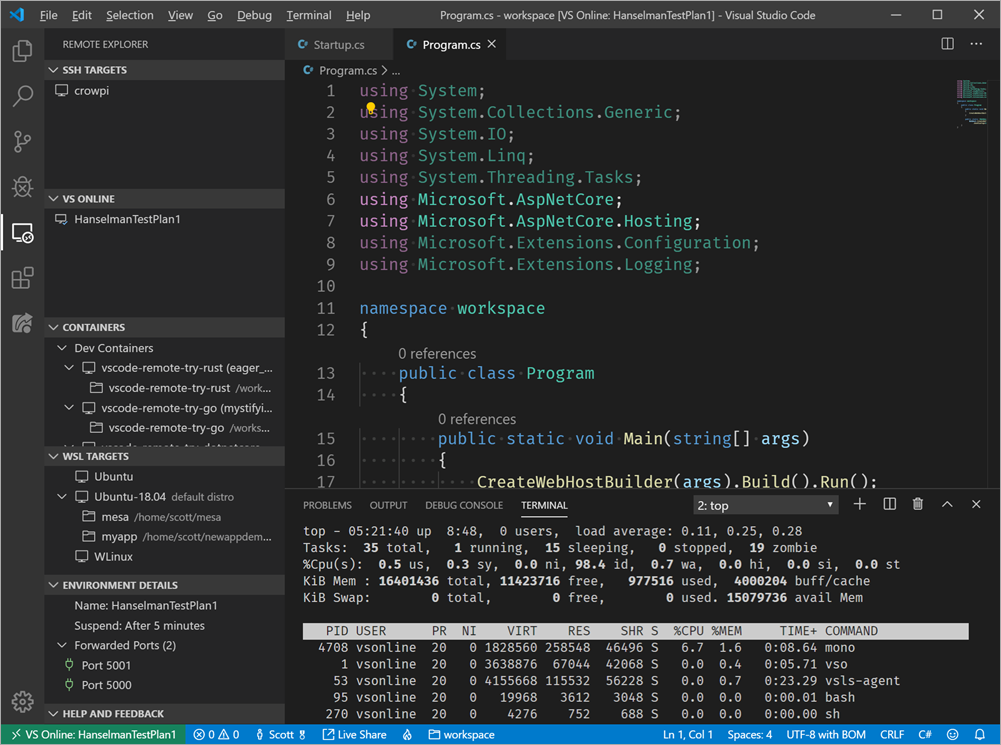Image resolution: width=1001 pixels, height=745 pixels.
Task: Collapse the Dev Containers tree node
Action: pyautogui.click(x=62, y=348)
